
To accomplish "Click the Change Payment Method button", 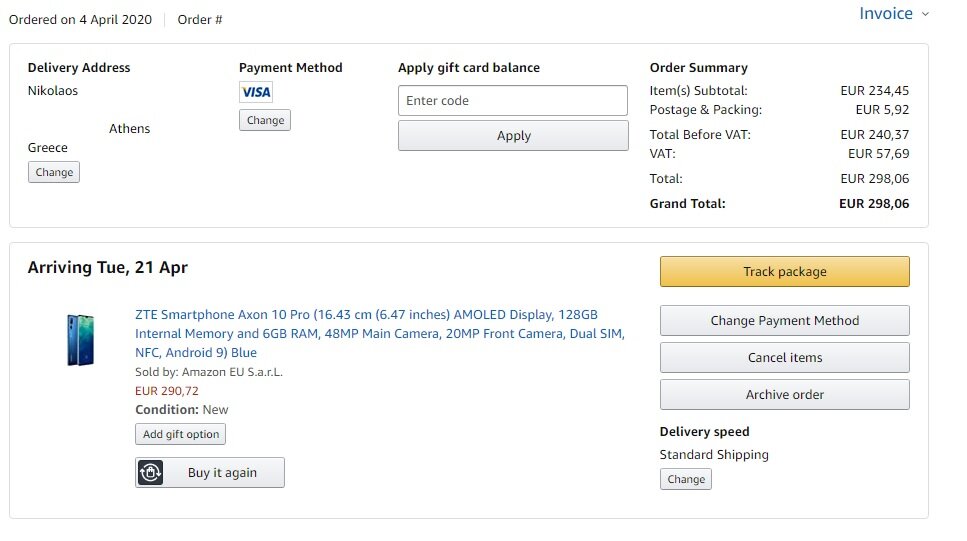I will pyautogui.click(x=784, y=321).
